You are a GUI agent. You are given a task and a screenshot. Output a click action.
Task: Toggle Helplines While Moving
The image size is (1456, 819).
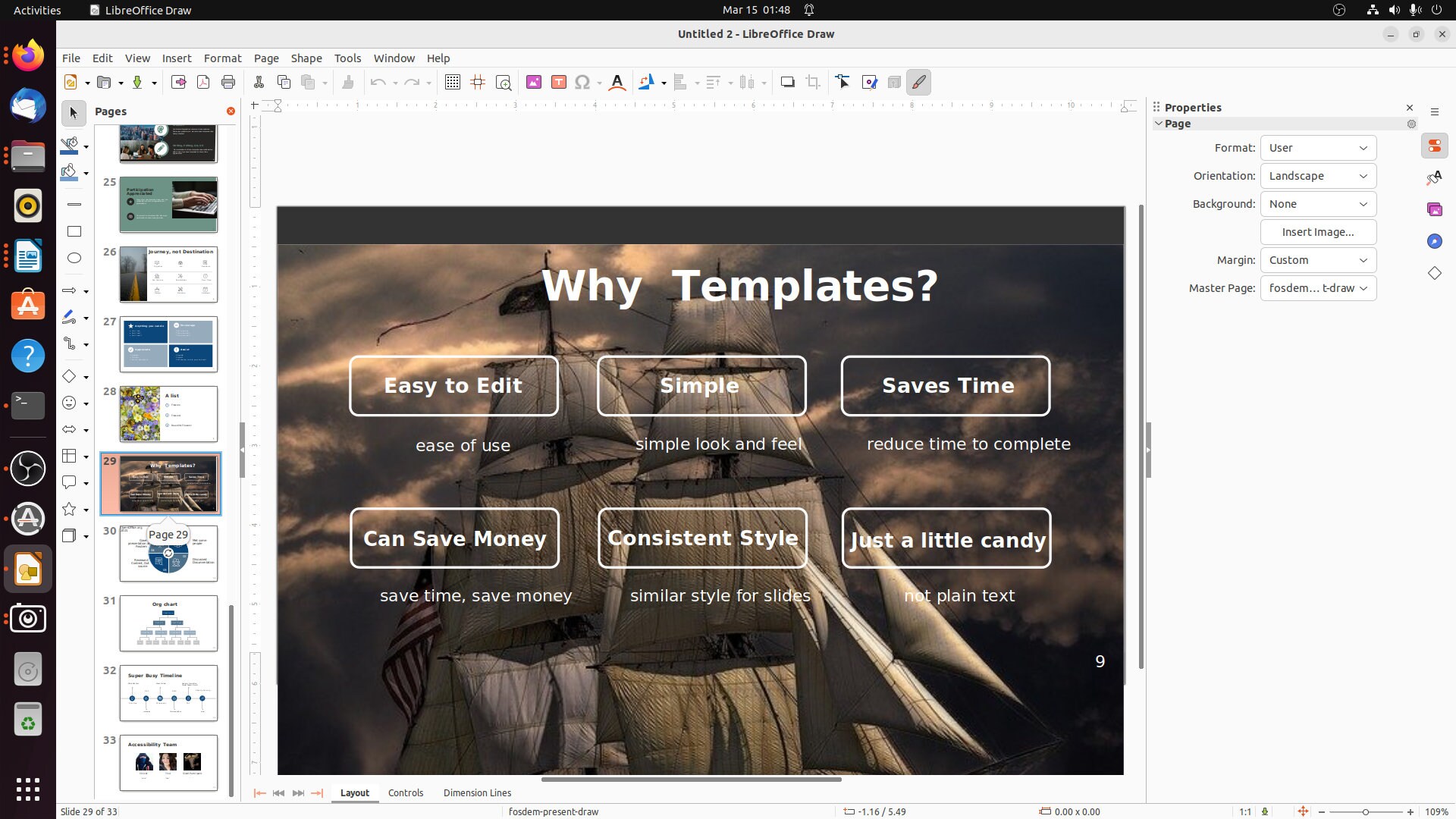pyautogui.click(x=477, y=82)
